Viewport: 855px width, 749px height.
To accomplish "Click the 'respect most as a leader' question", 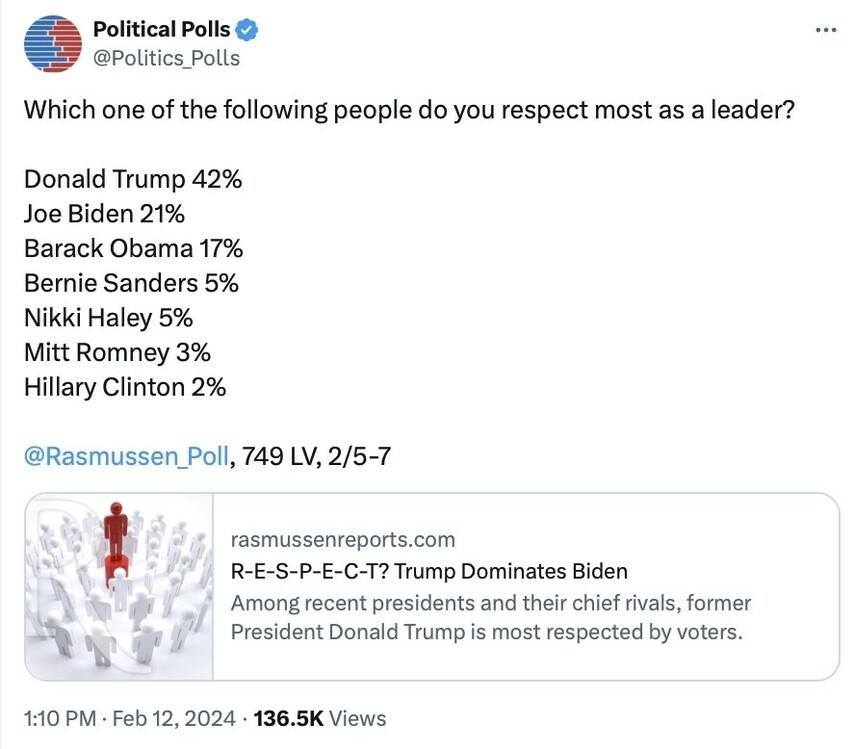I will point(410,110).
